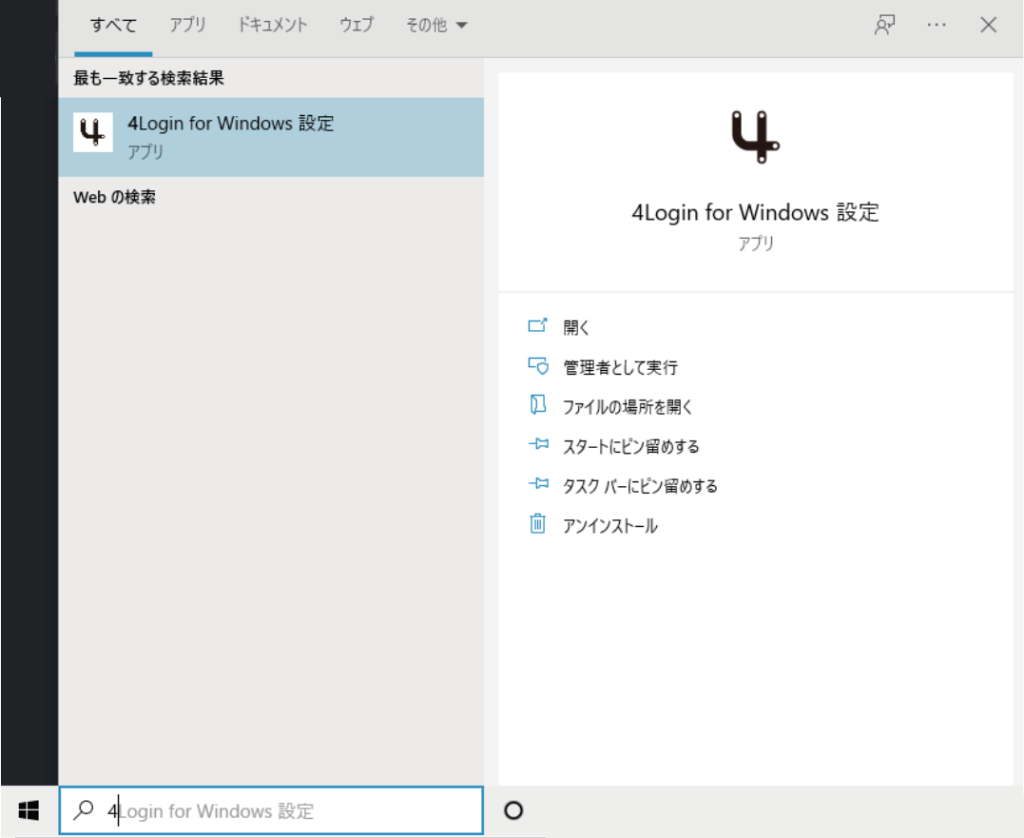Click the magnifier icon in the search box

(84, 811)
